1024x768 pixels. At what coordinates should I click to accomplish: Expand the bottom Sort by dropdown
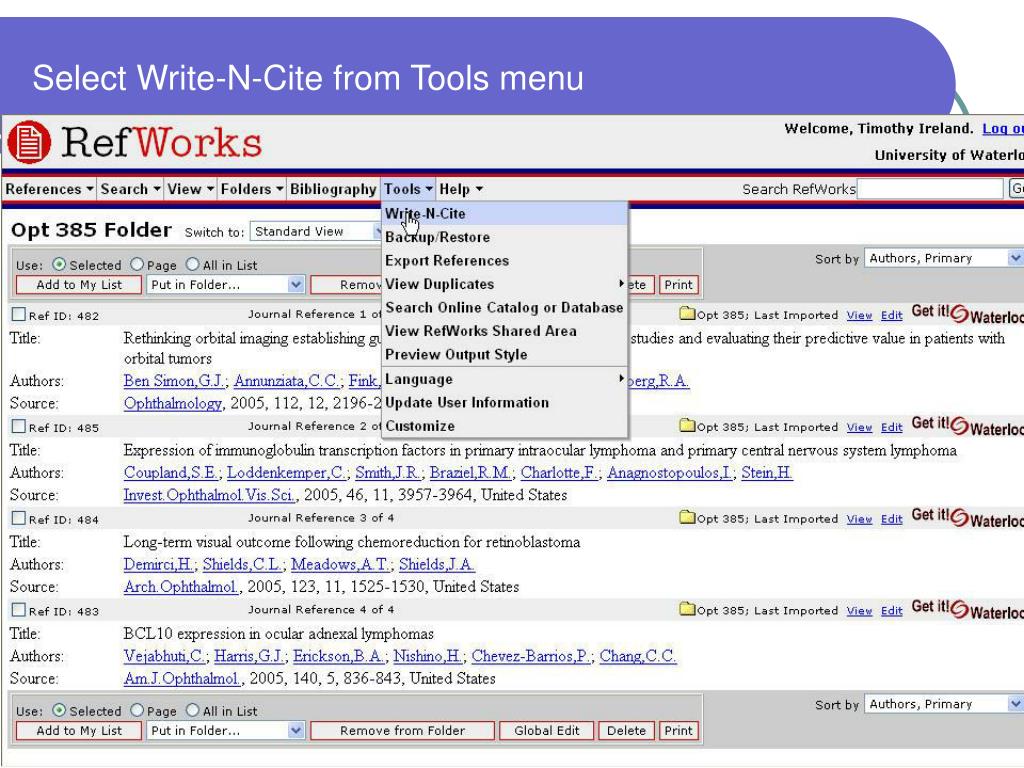click(944, 704)
